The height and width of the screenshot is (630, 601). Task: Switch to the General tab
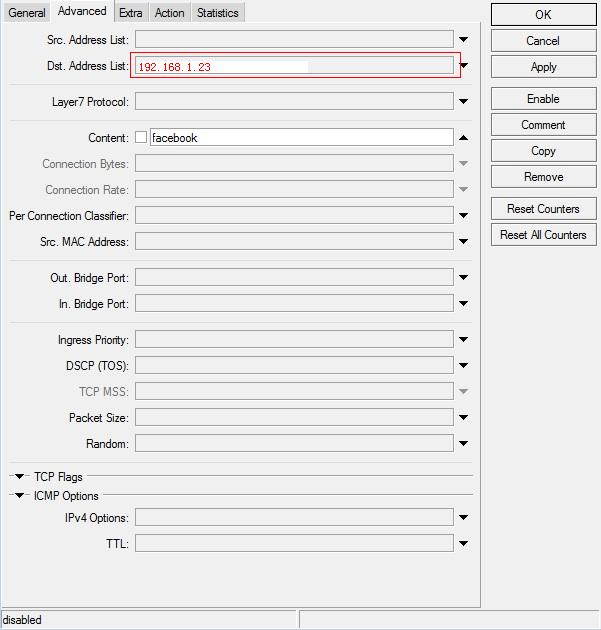(27, 13)
